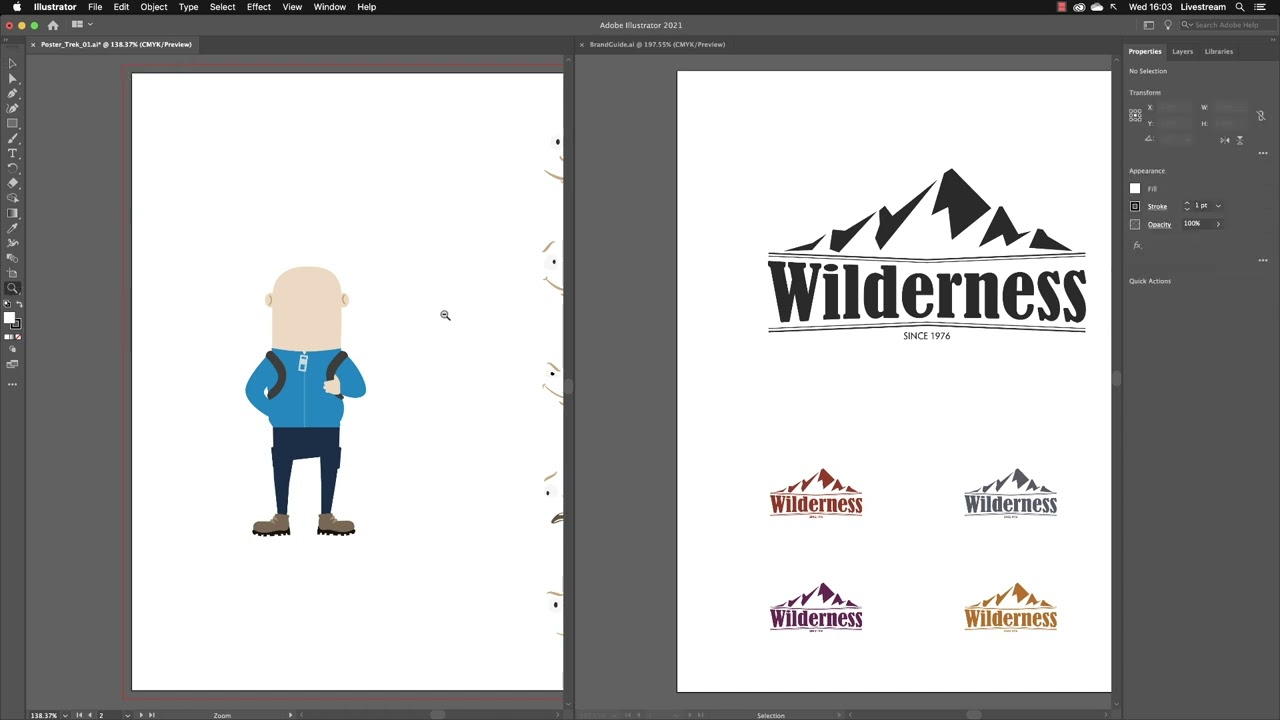Select the Gradient tool
The image size is (1280, 720).
pos(12,213)
